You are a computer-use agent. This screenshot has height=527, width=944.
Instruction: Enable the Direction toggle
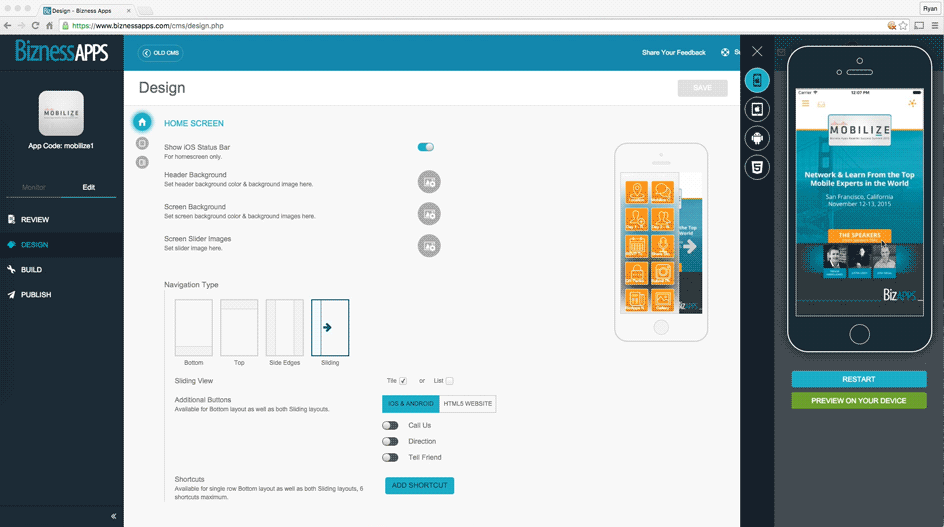tap(390, 441)
